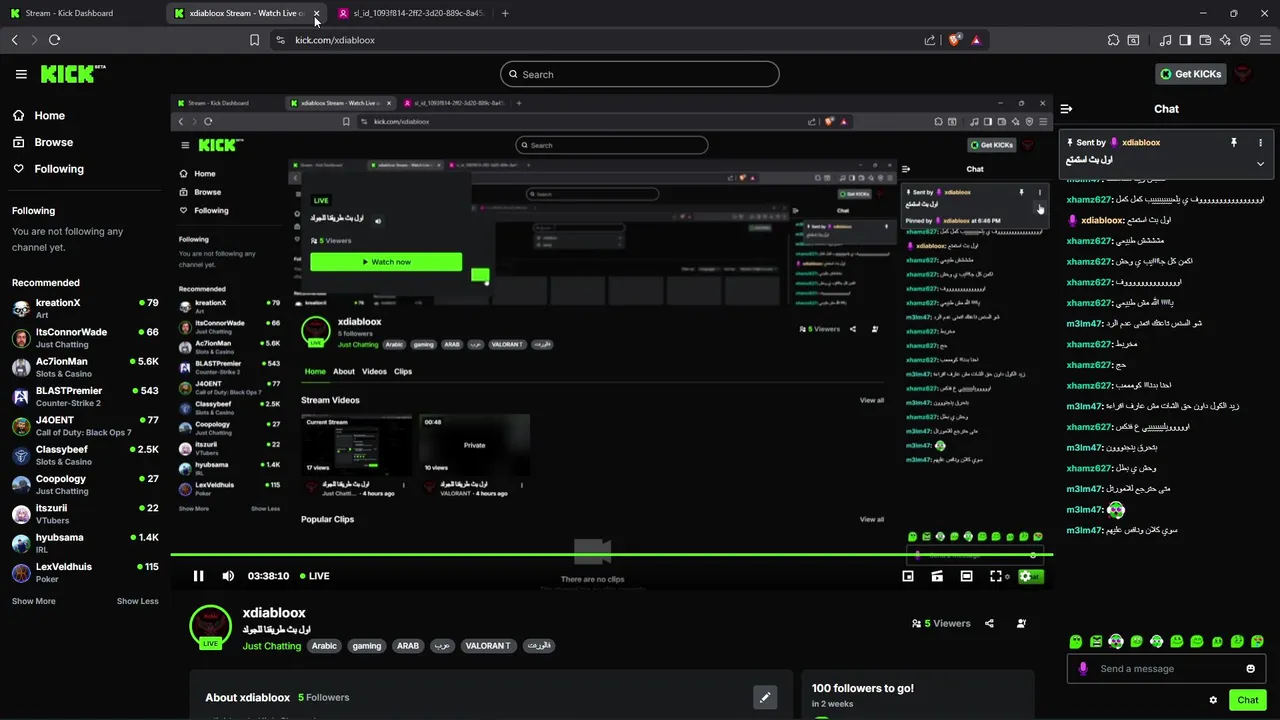Viewport: 1280px width, 720px height.
Task: Open the recommended channel LexVeldhuis
Action: [85, 572]
